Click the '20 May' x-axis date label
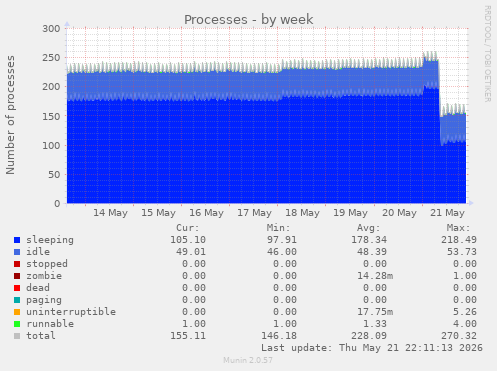The height and width of the screenshot is (371, 497). tap(399, 213)
